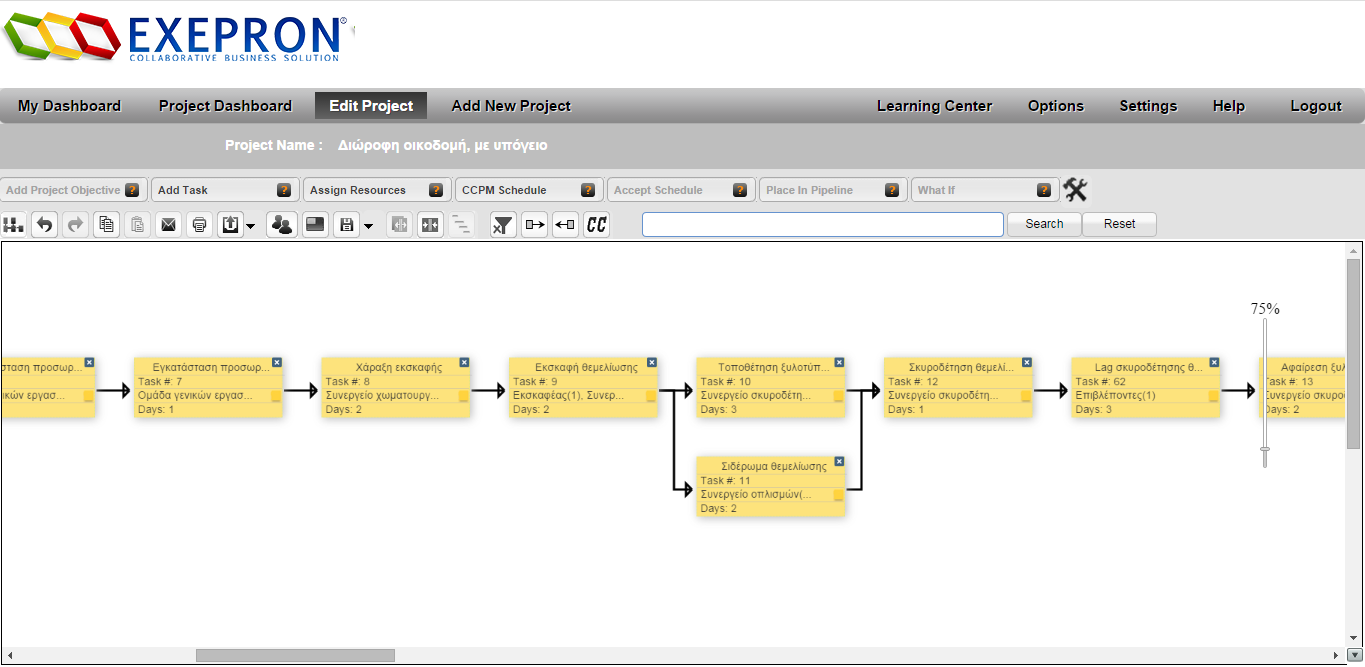Click Logout
The height and width of the screenshot is (667, 1365).
pos(1316,106)
